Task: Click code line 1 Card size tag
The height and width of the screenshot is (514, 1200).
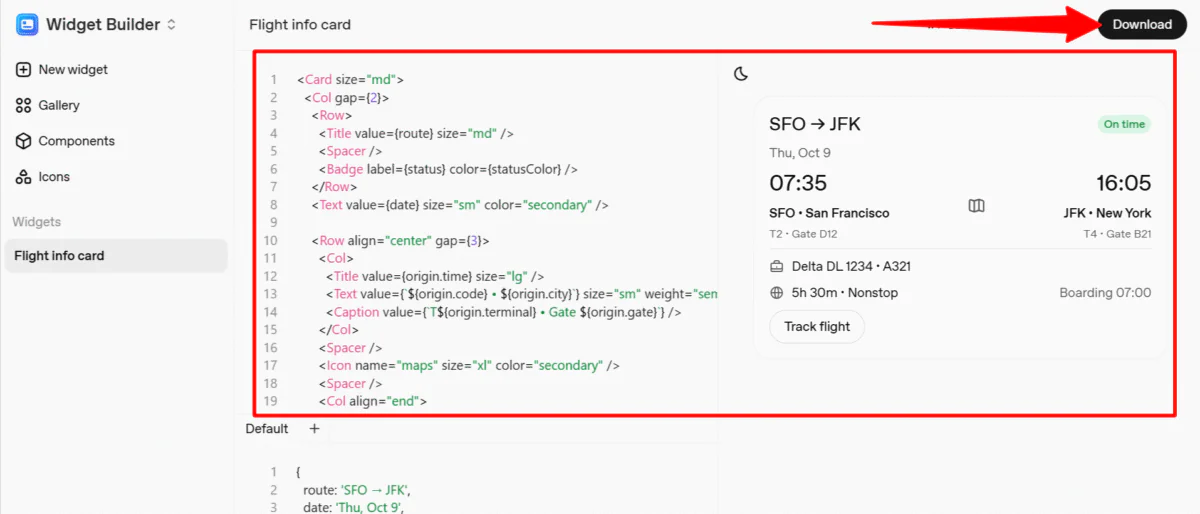Action: tap(350, 80)
